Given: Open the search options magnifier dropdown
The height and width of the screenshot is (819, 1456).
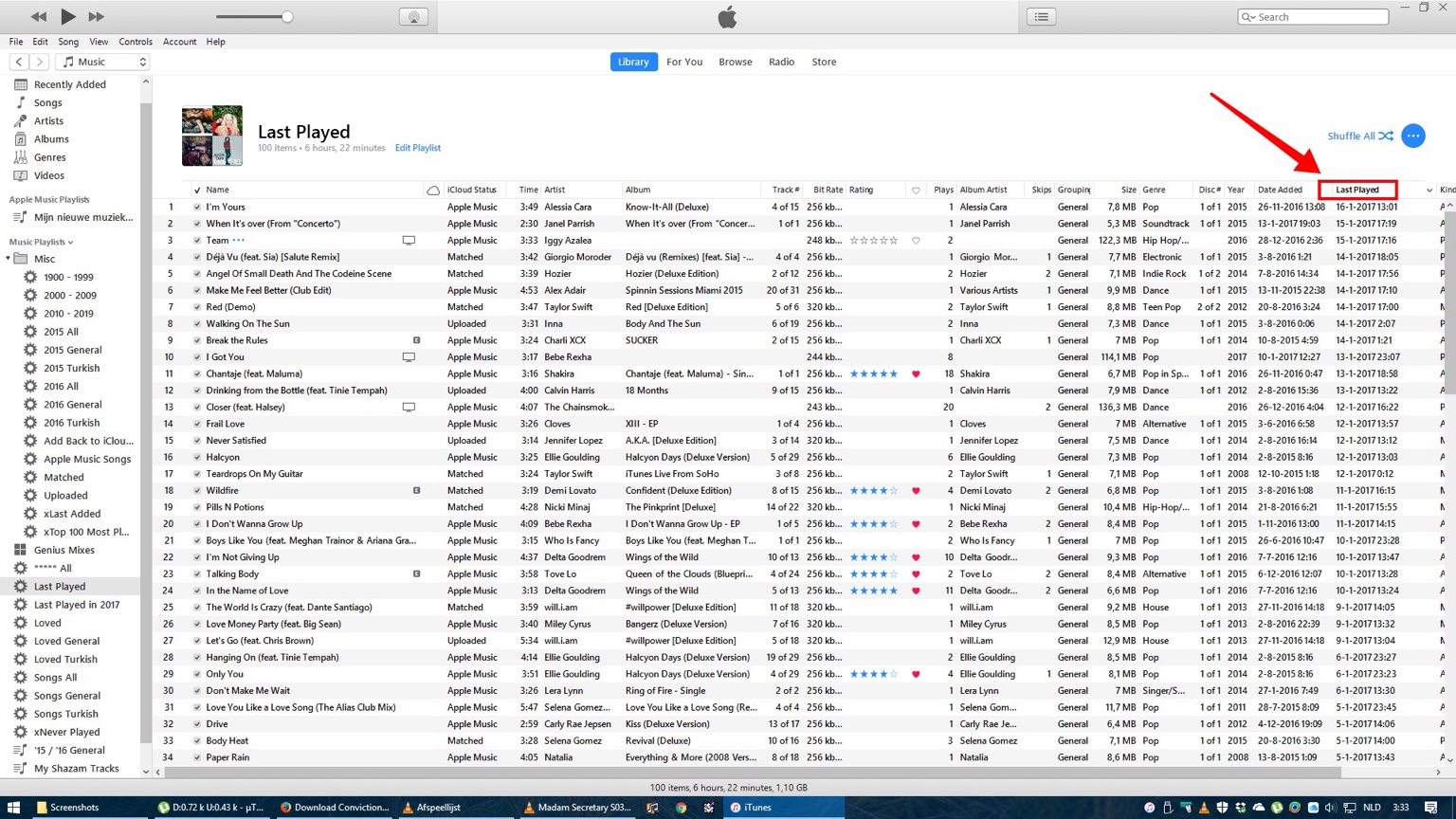Looking at the screenshot, I should (x=1248, y=17).
